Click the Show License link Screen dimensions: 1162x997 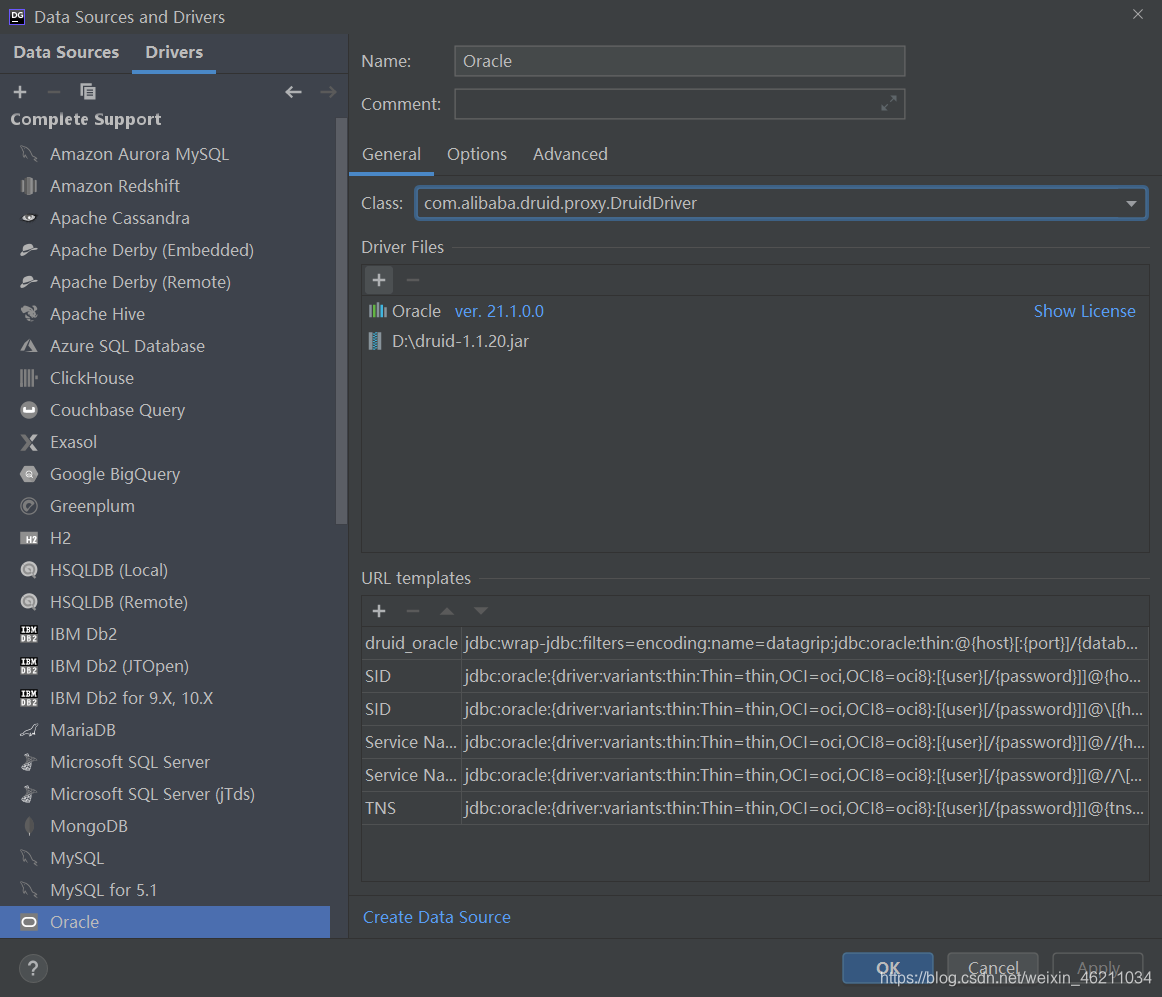(x=1085, y=311)
